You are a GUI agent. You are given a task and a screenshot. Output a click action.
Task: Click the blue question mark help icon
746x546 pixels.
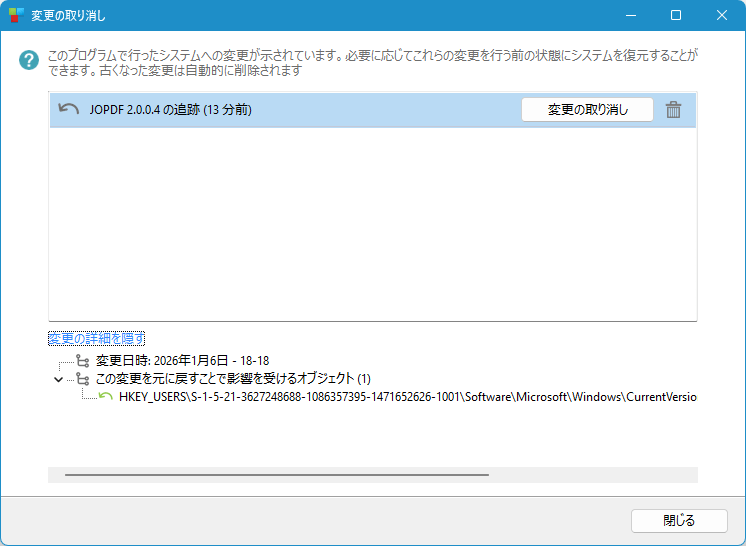[x=27, y=60]
